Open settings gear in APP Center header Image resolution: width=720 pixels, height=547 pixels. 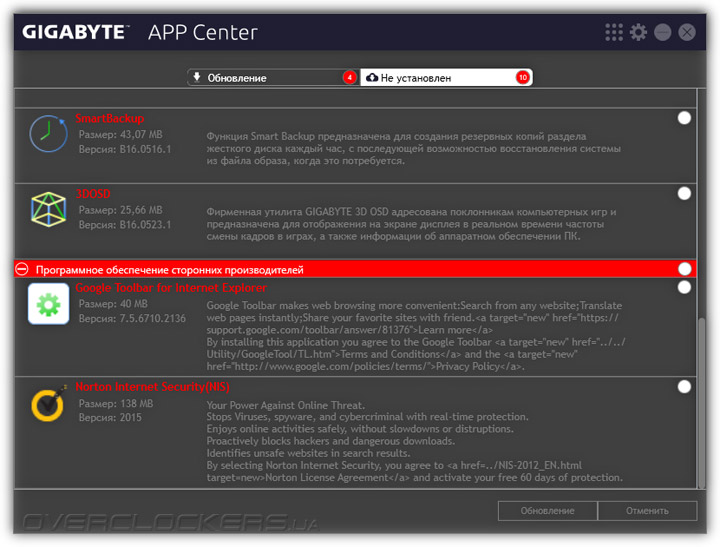638,32
